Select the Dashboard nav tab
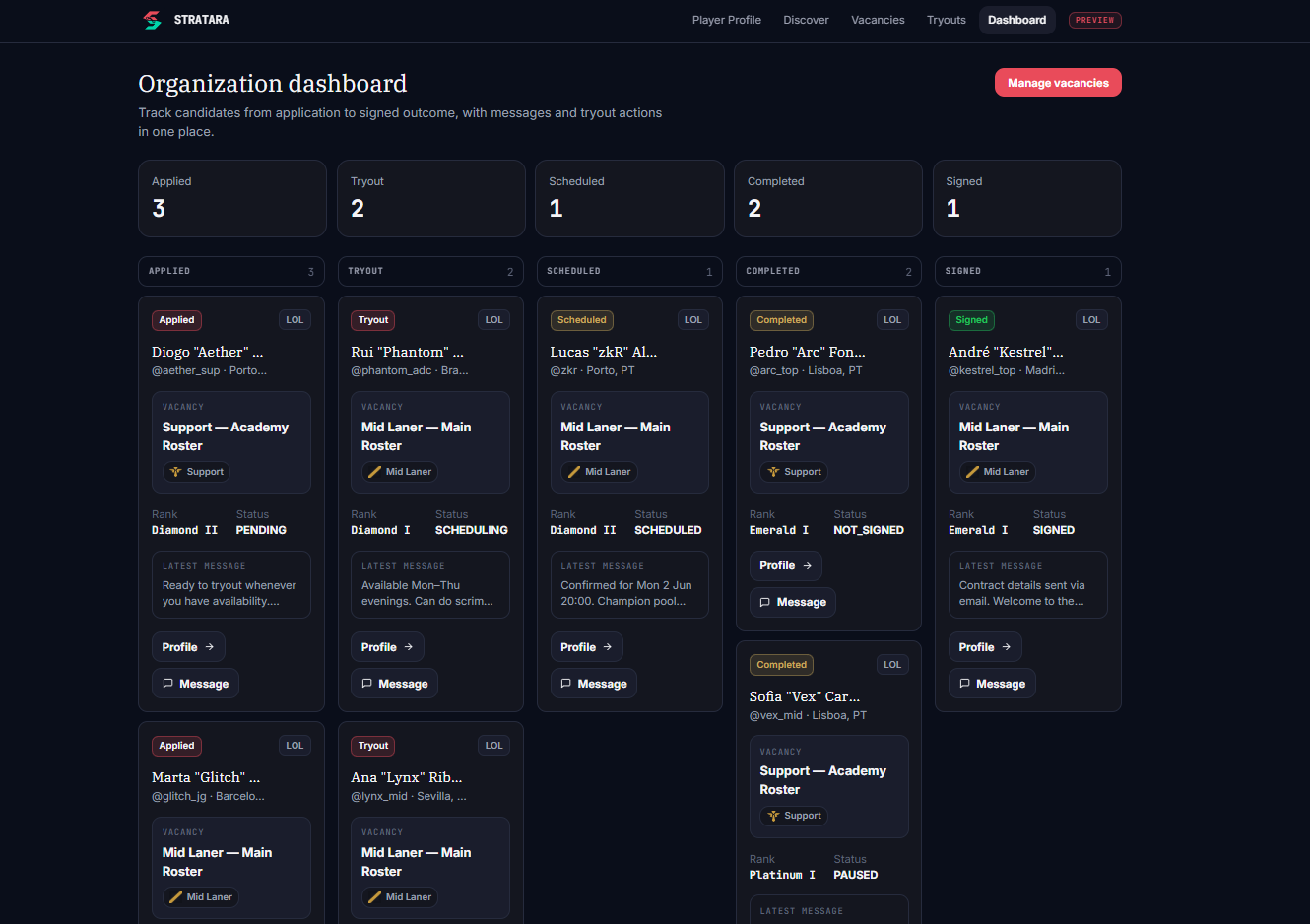The image size is (1310, 924). 1016,20
